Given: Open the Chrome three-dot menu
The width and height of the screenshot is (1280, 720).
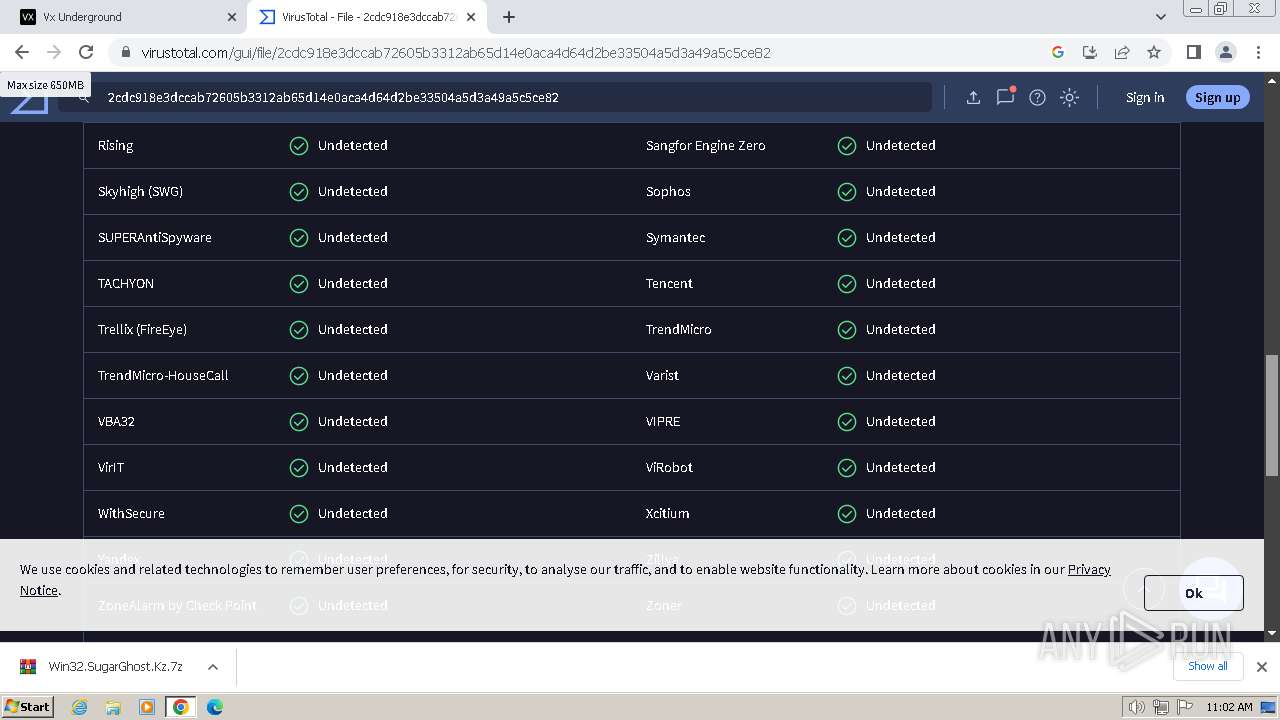Looking at the screenshot, I should (1257, 52).
